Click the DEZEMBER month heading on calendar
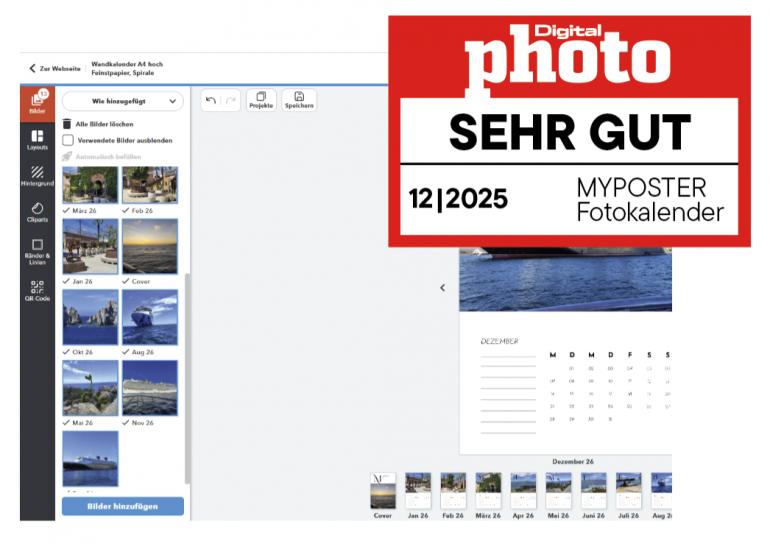Screen dimensions: 770x544 [x=499, y=341]
